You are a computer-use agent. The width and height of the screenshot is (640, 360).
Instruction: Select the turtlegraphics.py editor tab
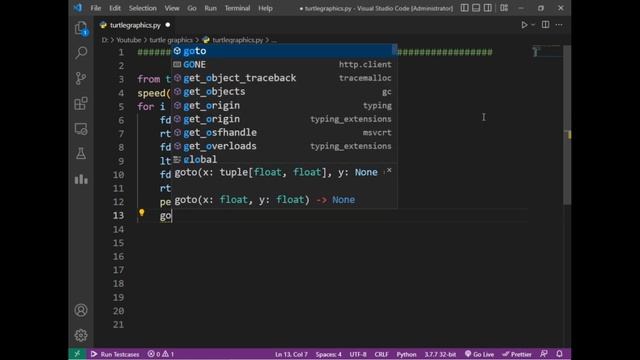pos(135,25)
